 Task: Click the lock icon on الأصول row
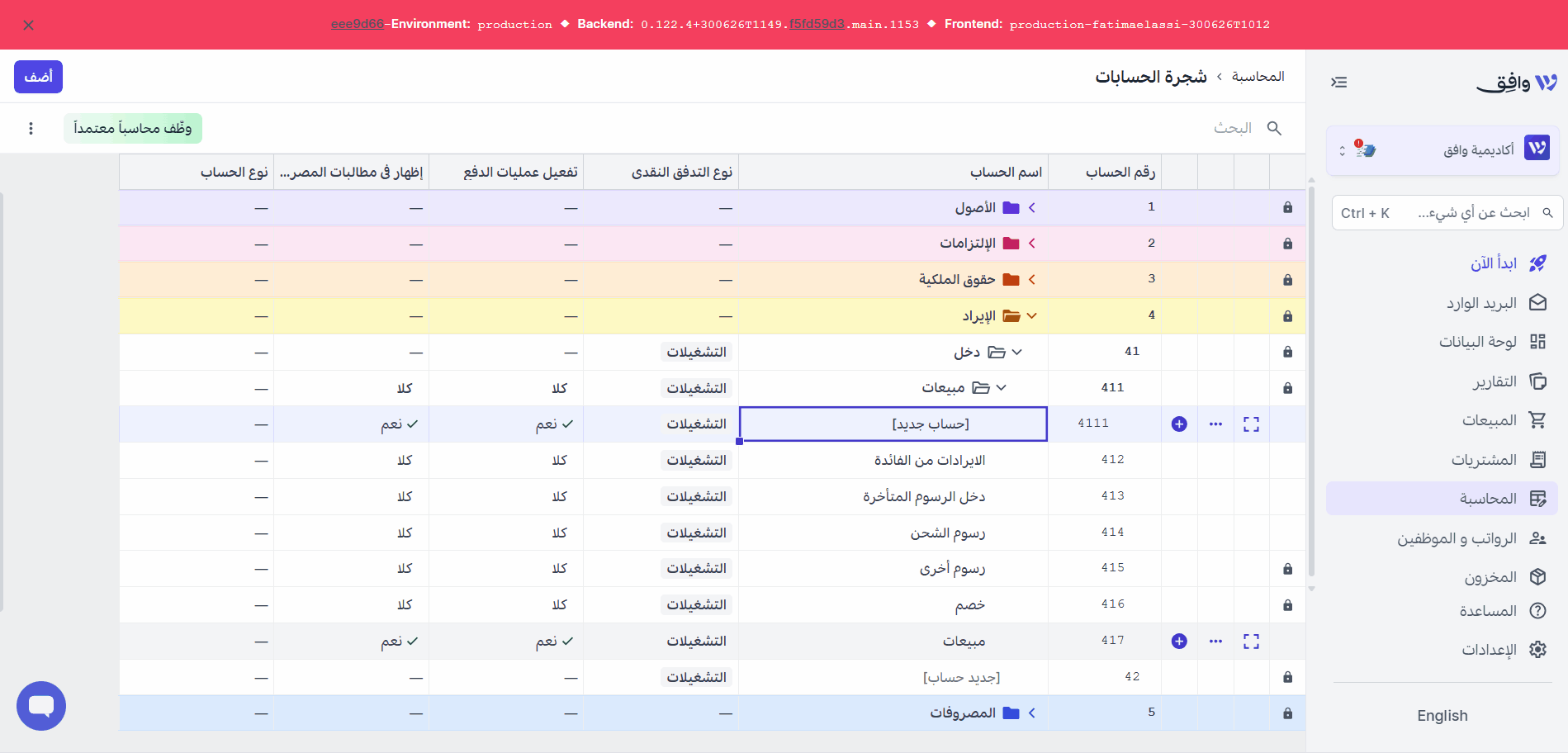click(1287, 208)
